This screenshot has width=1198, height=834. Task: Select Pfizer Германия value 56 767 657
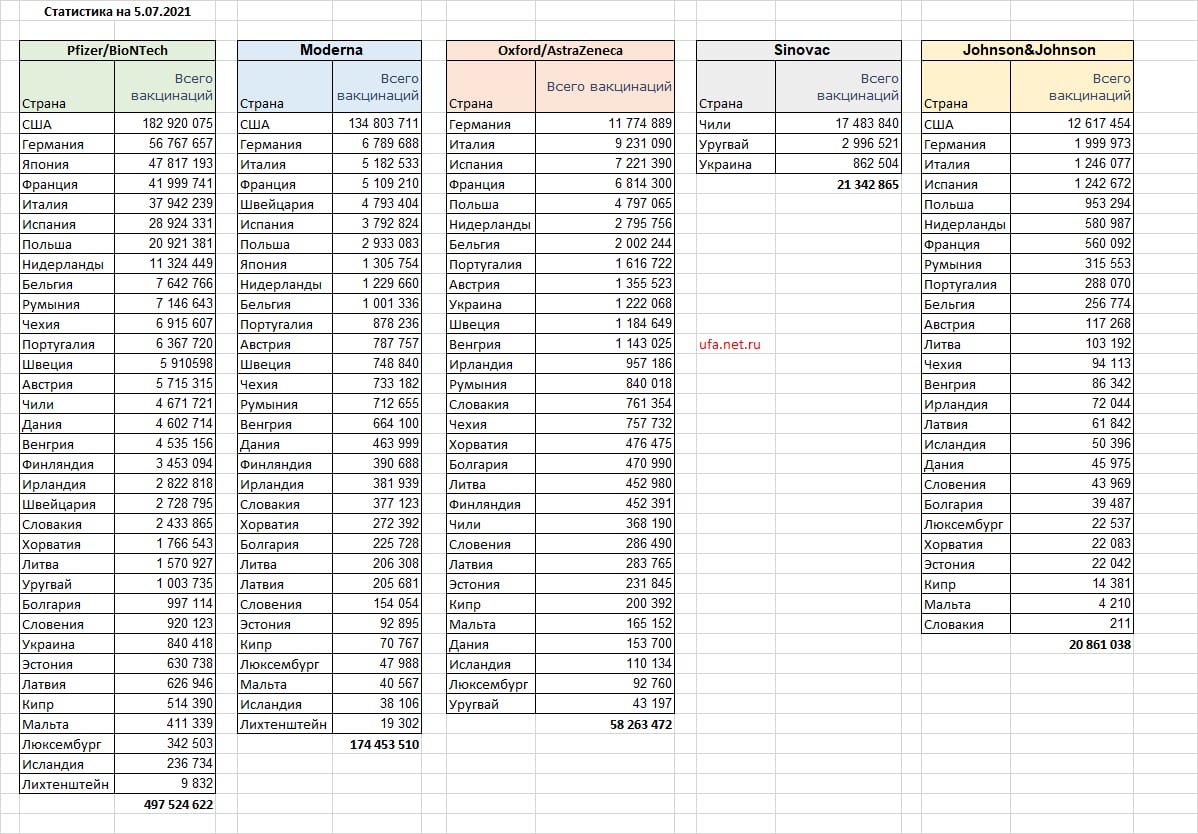click(165, 144)
